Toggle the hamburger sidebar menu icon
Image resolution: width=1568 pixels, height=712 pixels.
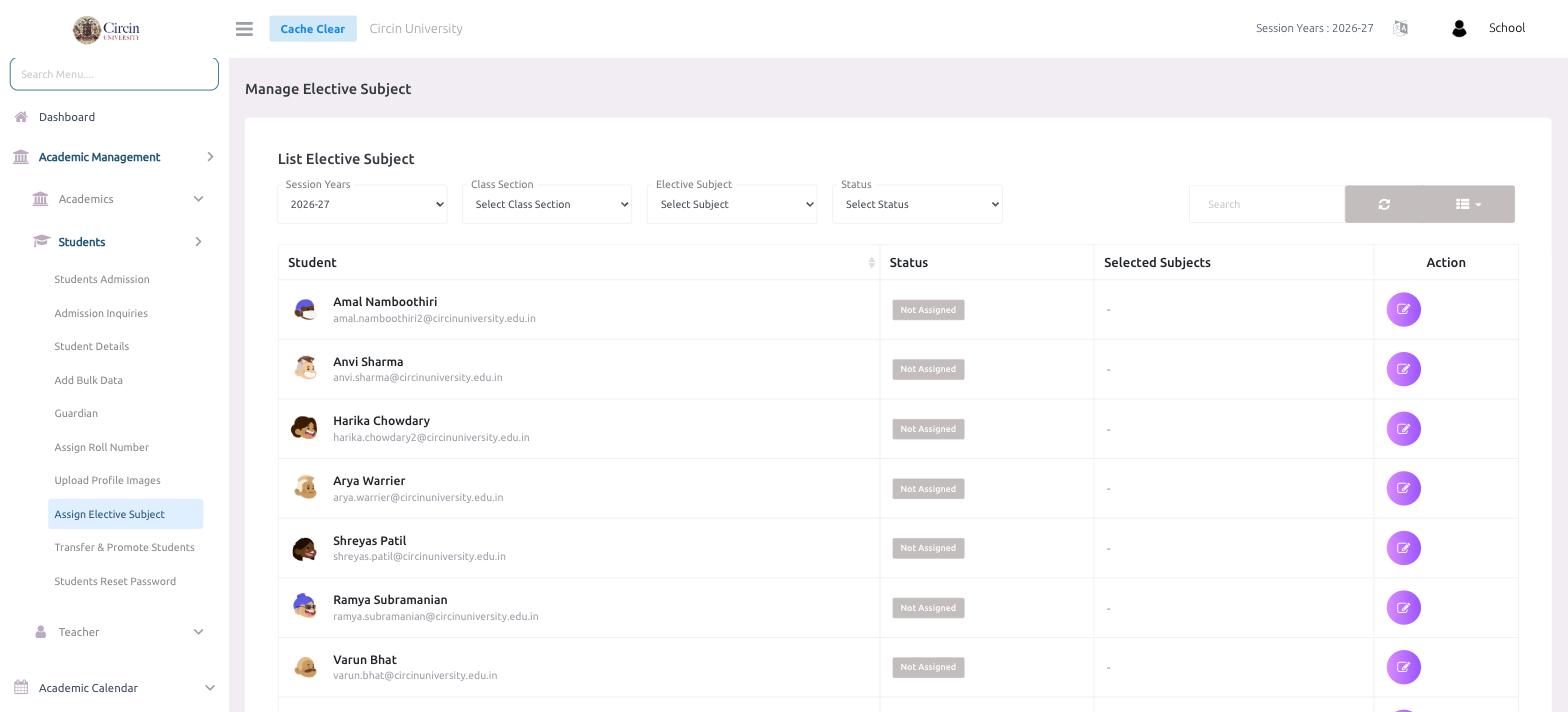(x=244, y=29)
